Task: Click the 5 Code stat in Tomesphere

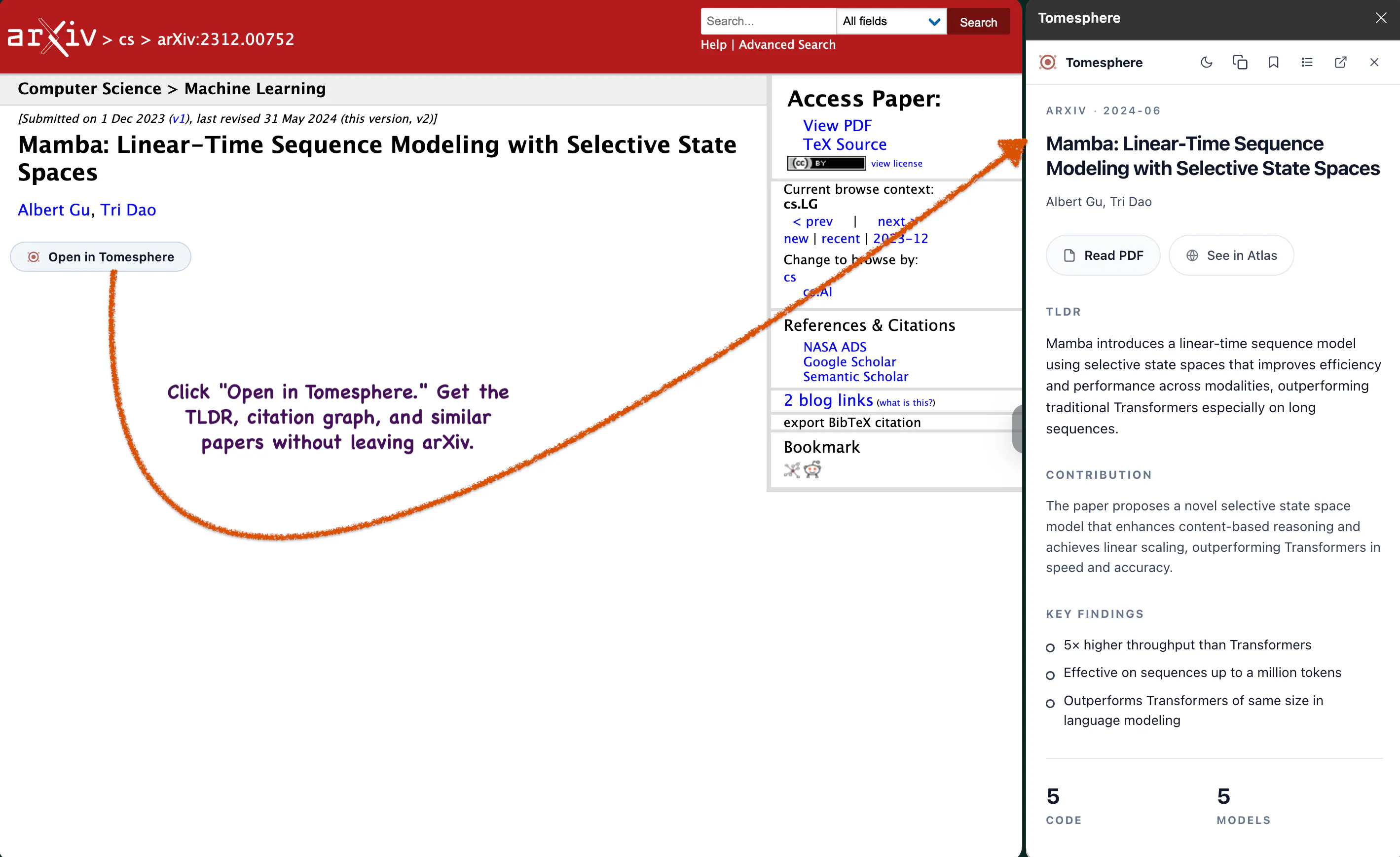Action: pyautogui.click(x=1064, y=805)
